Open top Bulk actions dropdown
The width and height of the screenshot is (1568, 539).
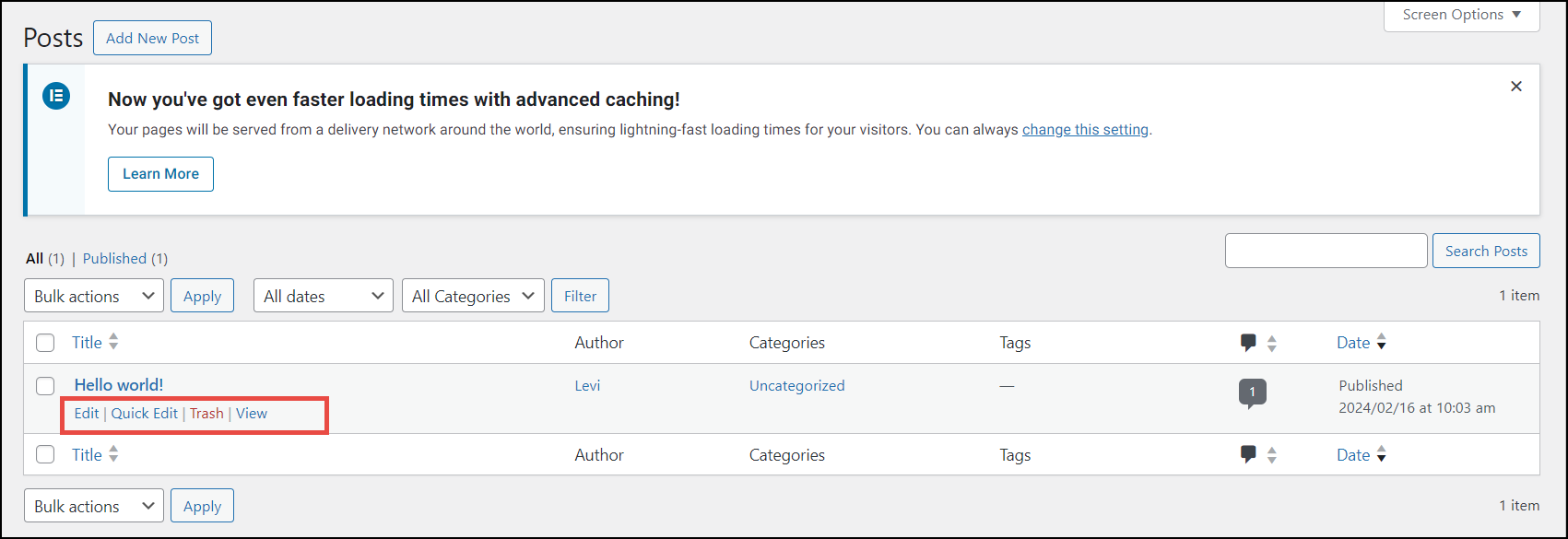pos(94,296)
